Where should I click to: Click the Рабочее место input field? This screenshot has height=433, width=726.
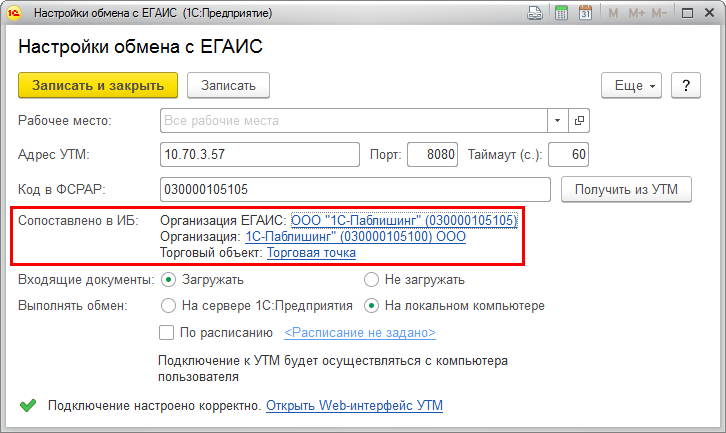(354, 120)
